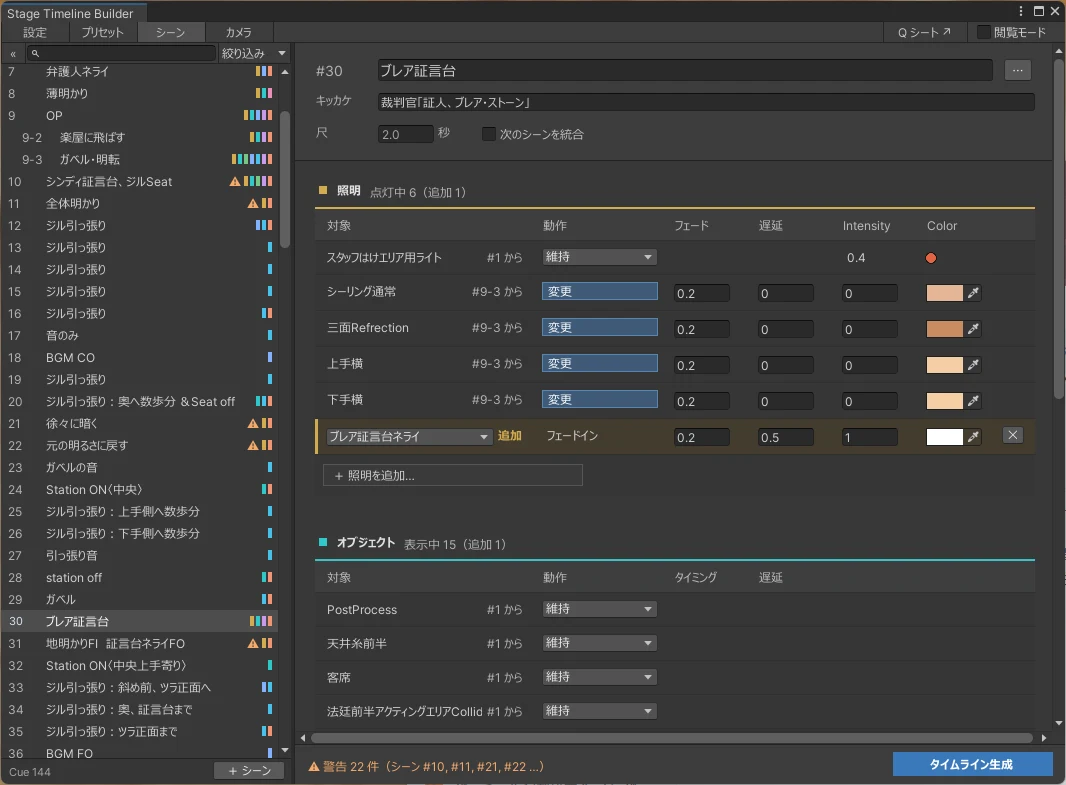Open the Q シート external link button
1066x785 pixels.
pos(925,32)
